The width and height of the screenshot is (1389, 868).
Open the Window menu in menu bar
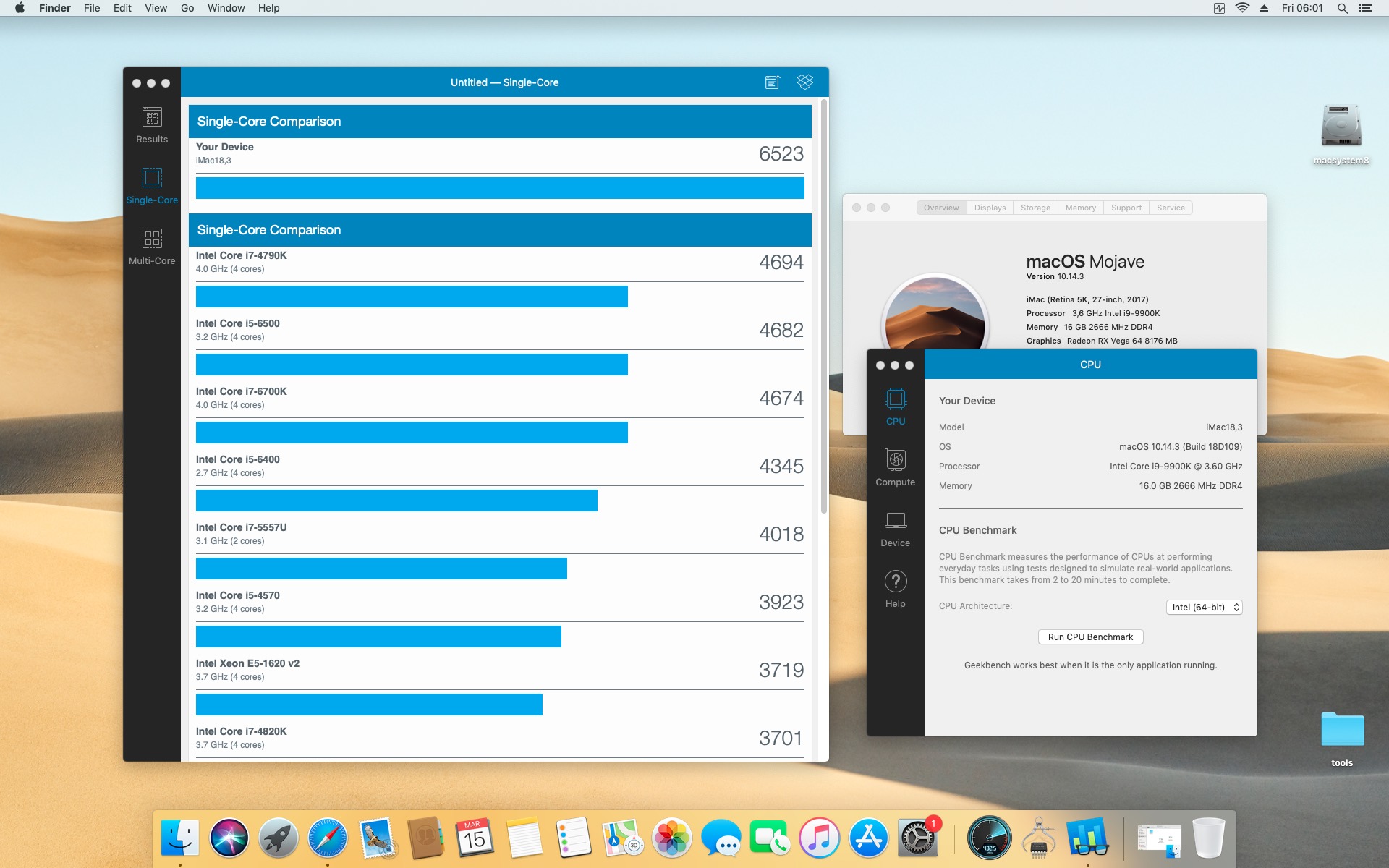[x=226, y=8]
